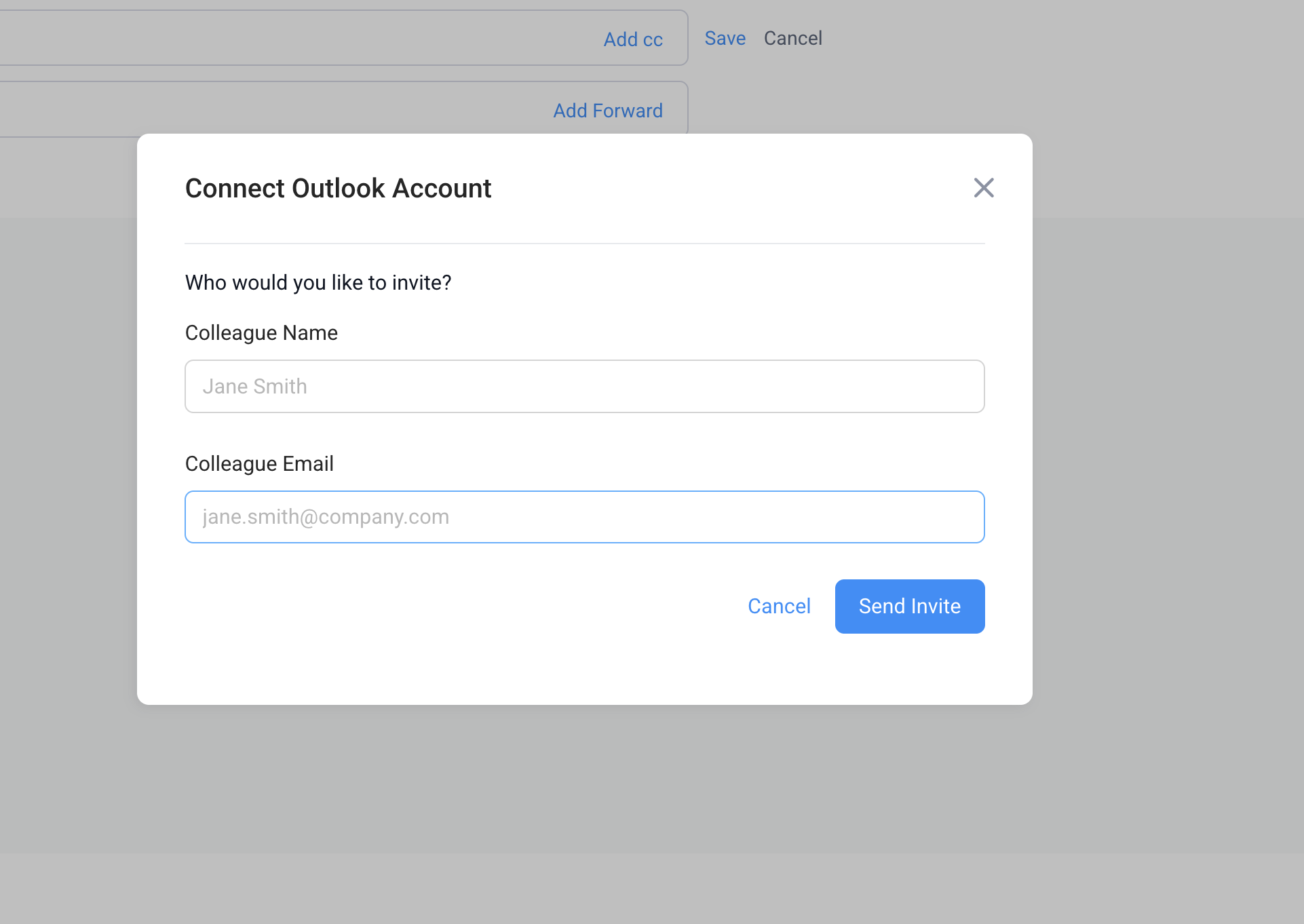Click background Cancel next to Save
The image size is (1304, 924).
[792, 38]
